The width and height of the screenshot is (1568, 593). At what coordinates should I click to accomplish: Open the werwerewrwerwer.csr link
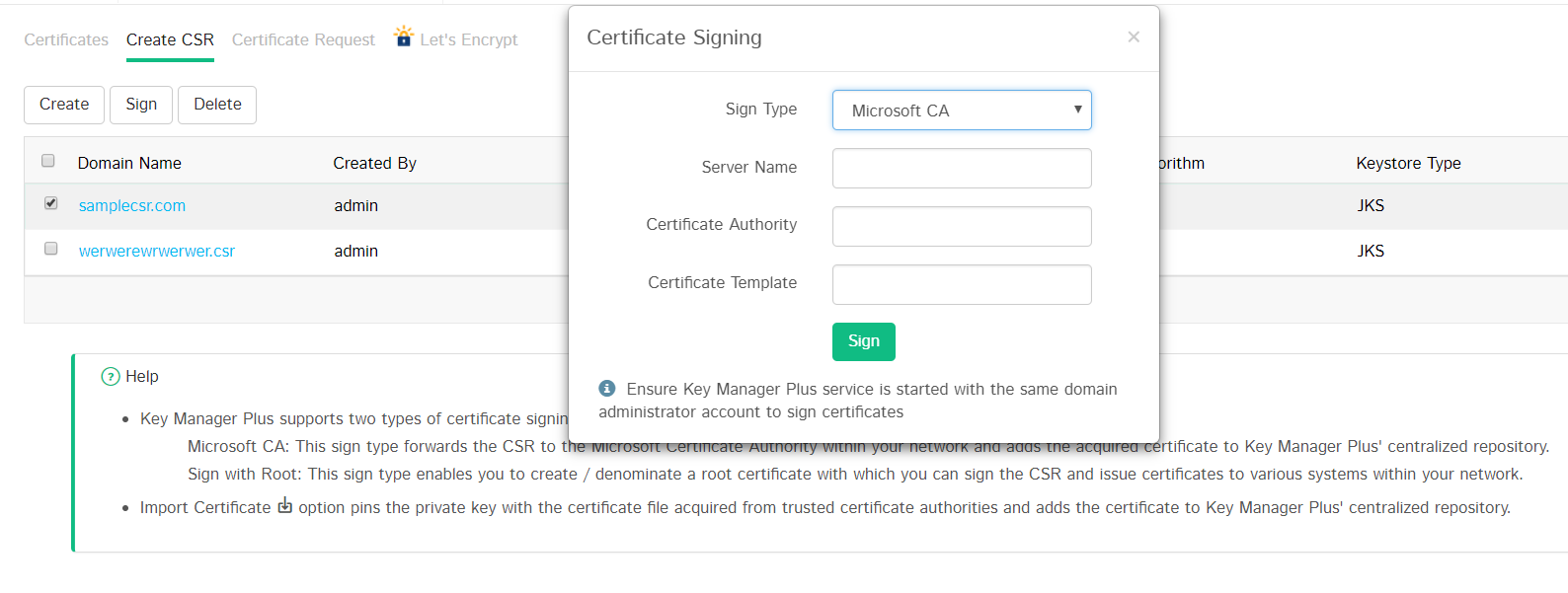click(157, 252)
